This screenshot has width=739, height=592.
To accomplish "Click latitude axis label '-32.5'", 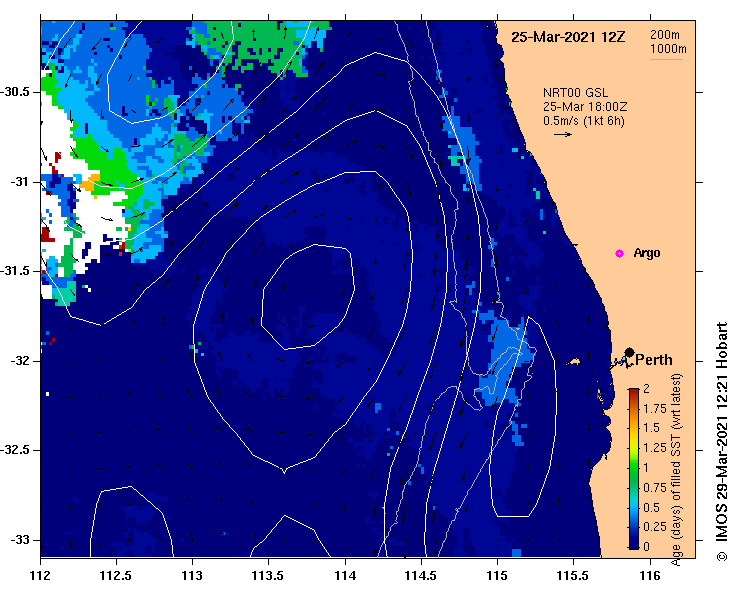I will tap(15, 450).
